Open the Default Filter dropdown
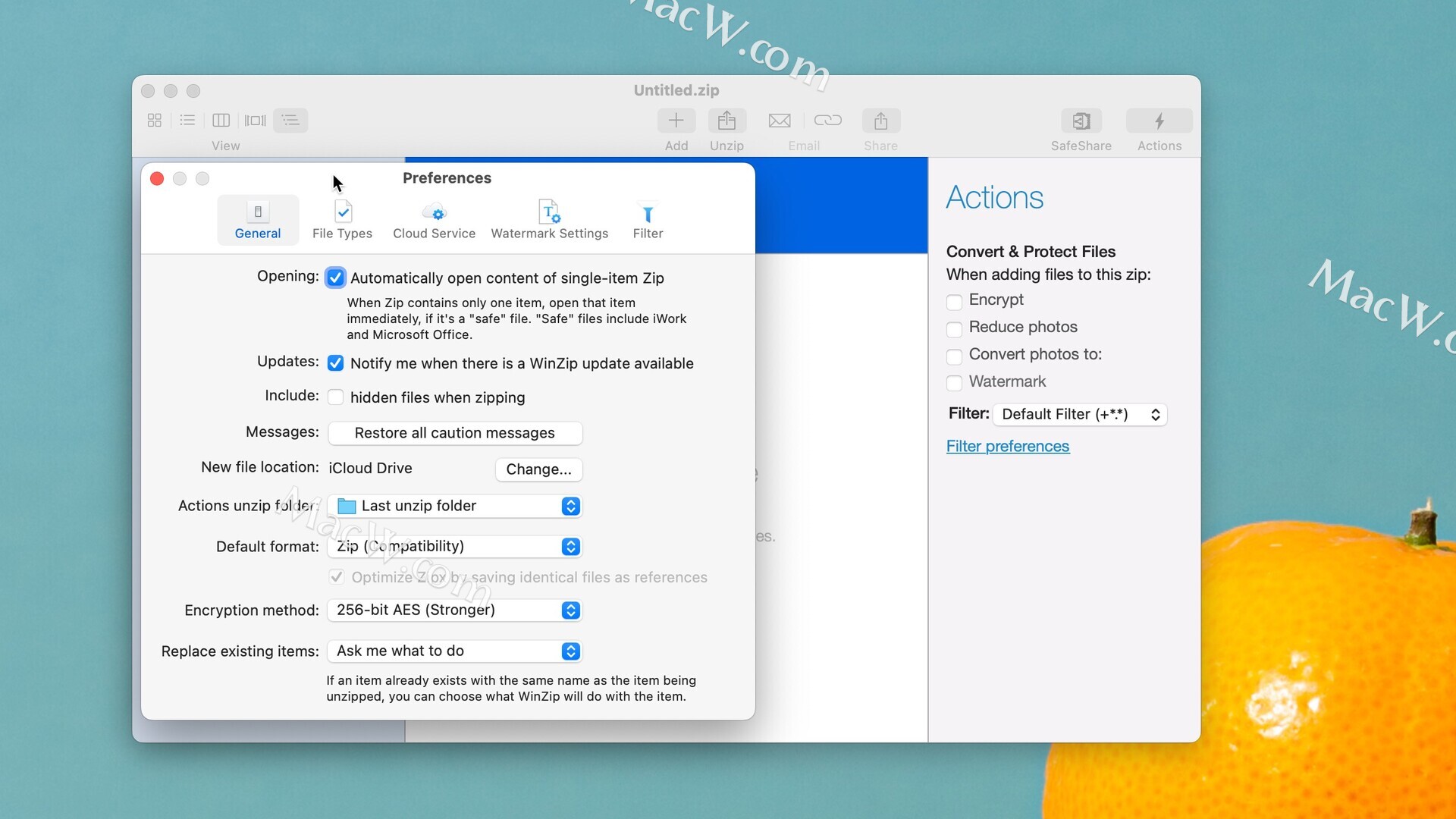This screenshot has height=819, width=1456. click(1079, 415)
